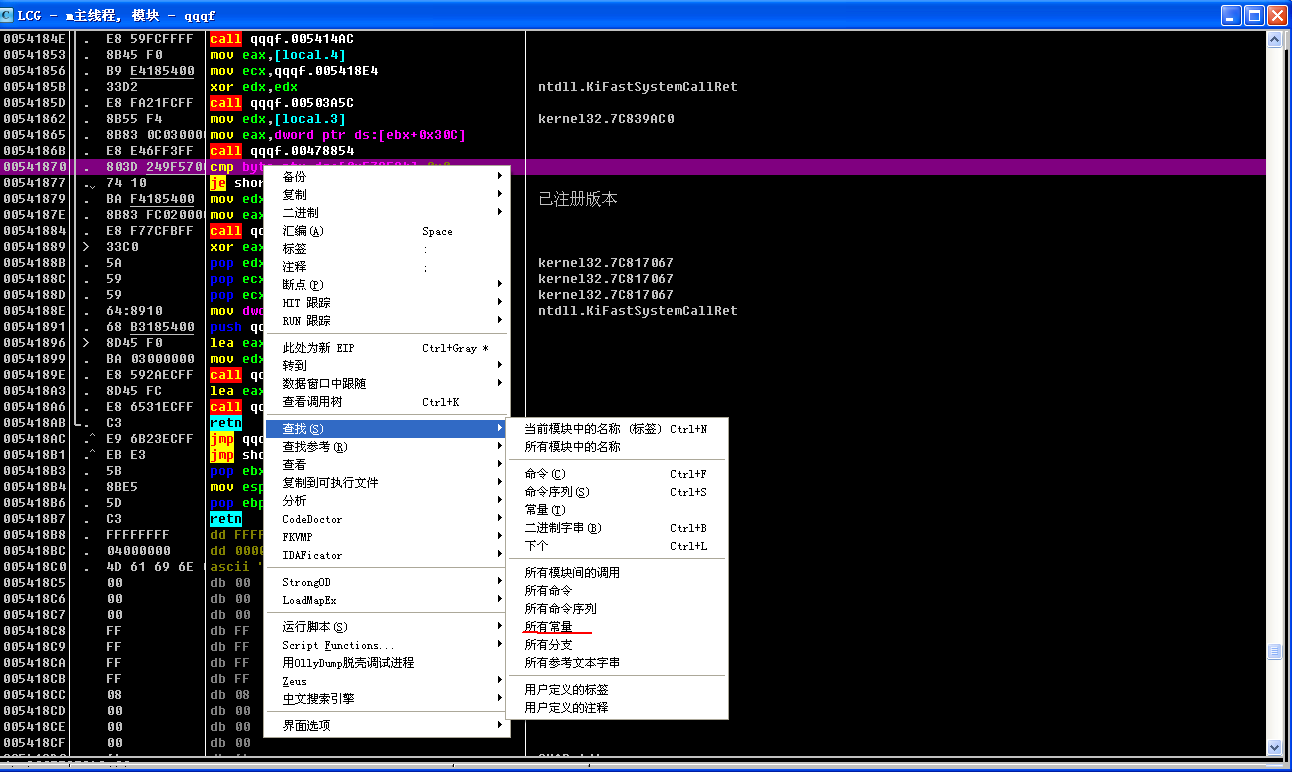1292x772 pixels.
Task: Select 命令序列(S) search option
Action: point(617,491)
